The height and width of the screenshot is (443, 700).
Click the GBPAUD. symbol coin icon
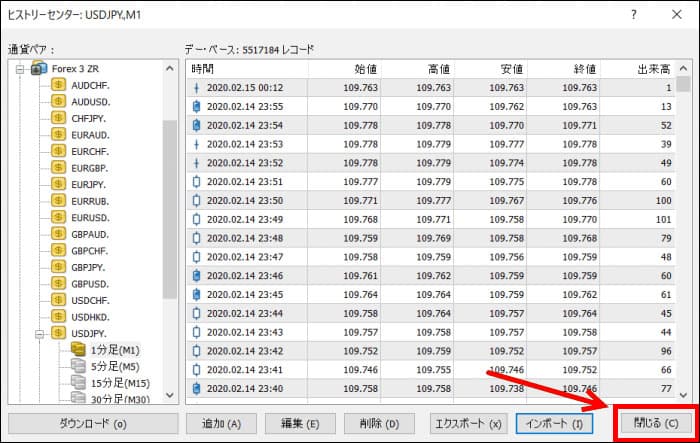(x=58, y=234)
